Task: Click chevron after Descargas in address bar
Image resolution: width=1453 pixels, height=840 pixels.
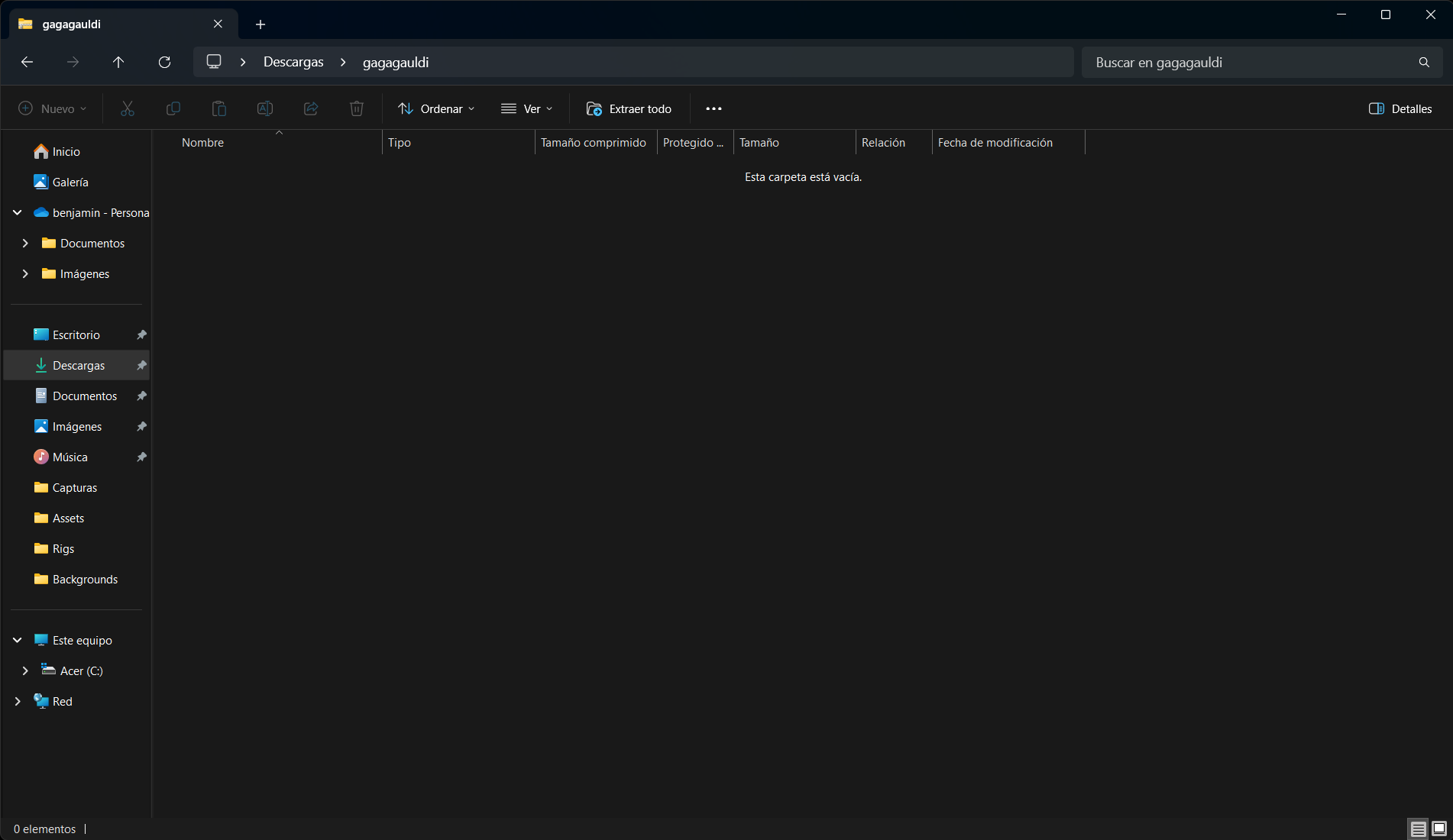Action: click(x=343, y=62)
